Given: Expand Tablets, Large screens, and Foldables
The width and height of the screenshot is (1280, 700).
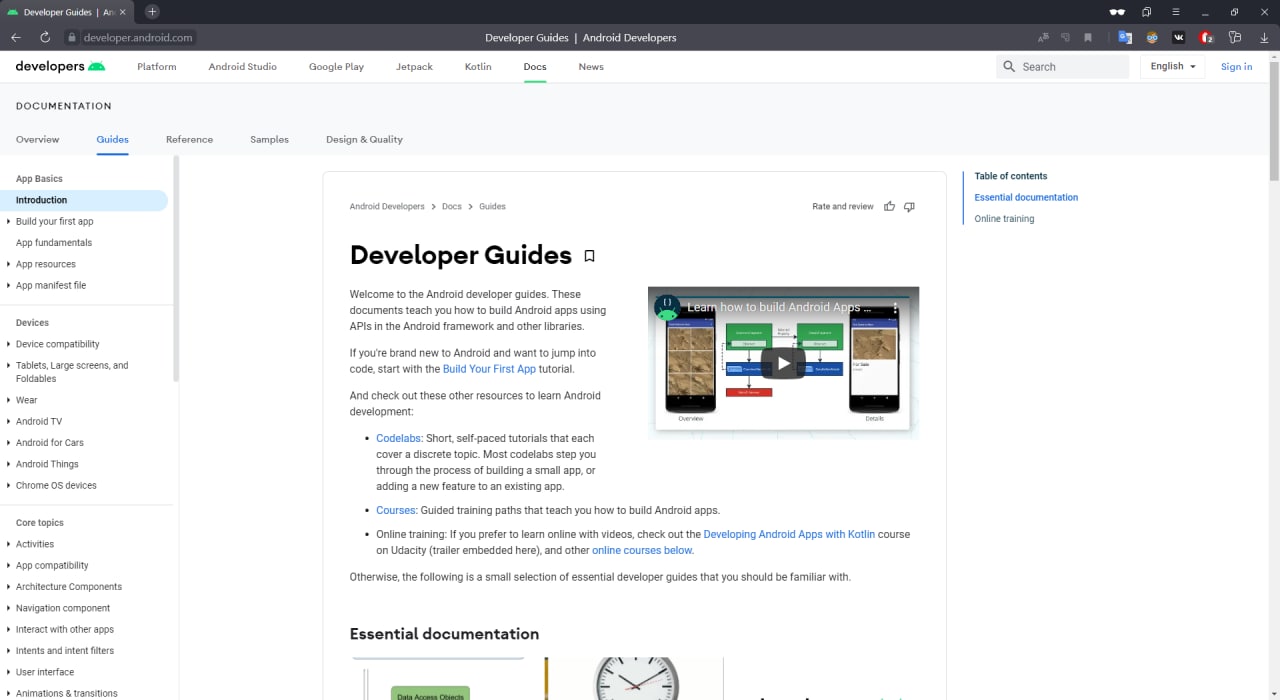Looking at the screenshot, I should pyautogui.click(x=8, y=365).
